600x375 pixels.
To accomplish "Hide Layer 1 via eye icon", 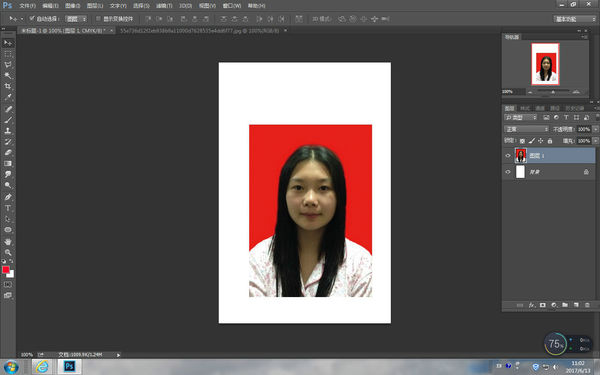I will pos(508,156).
